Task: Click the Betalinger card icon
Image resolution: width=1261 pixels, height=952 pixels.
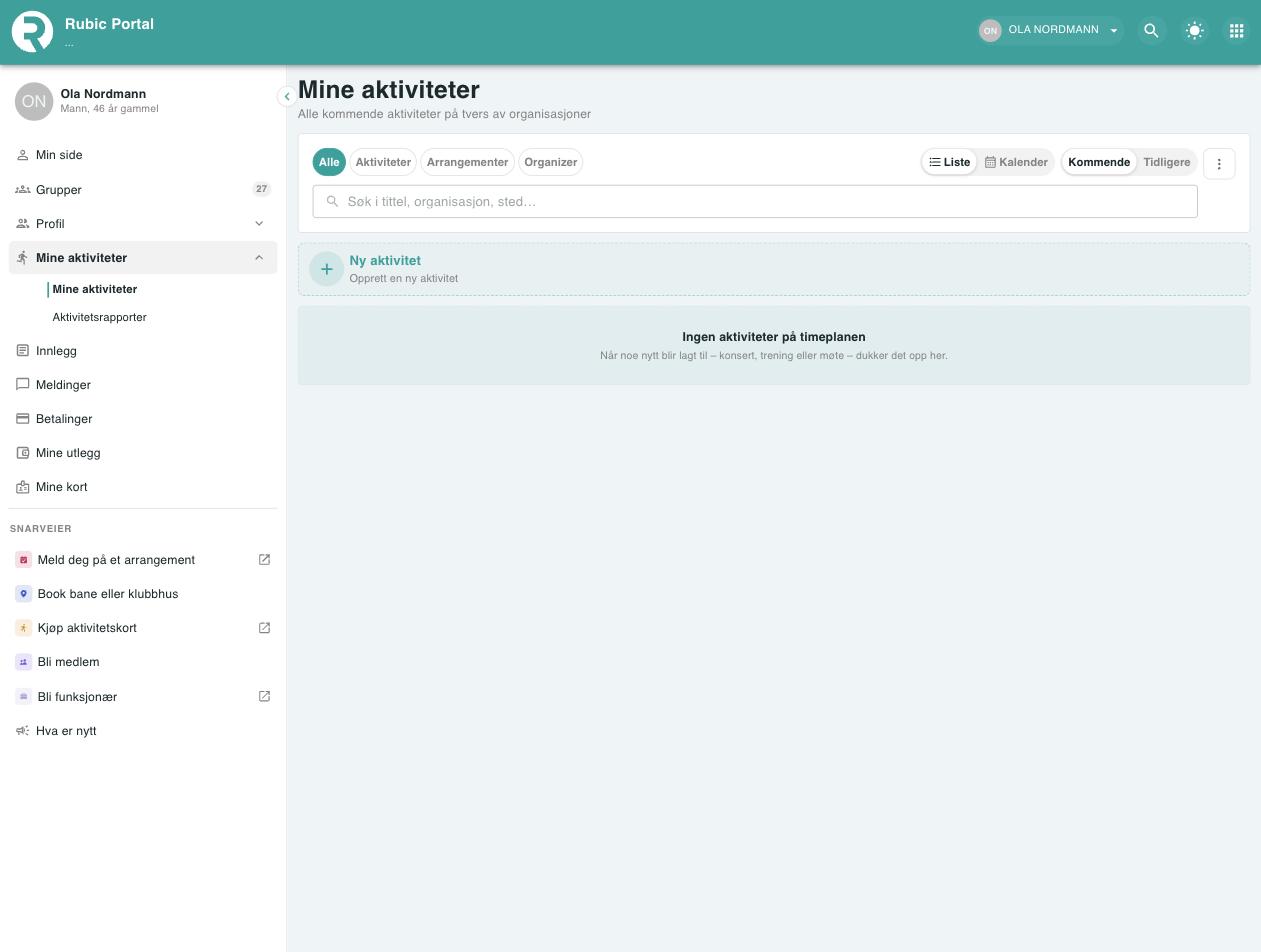Action: point(23,419)
